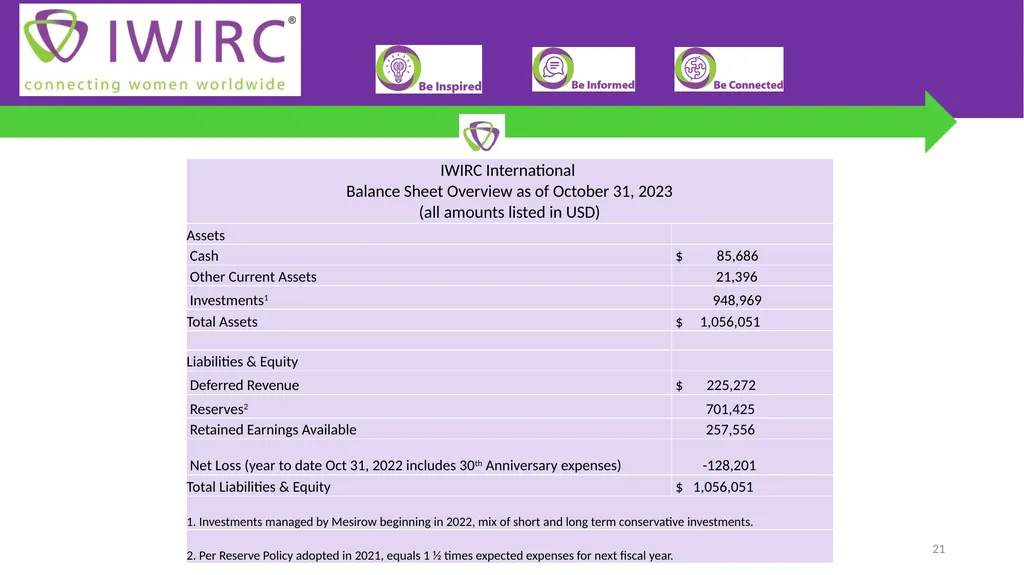Click the Be Connected puzzle badge
Screen dimensions: 1024x575
(729, 69)
